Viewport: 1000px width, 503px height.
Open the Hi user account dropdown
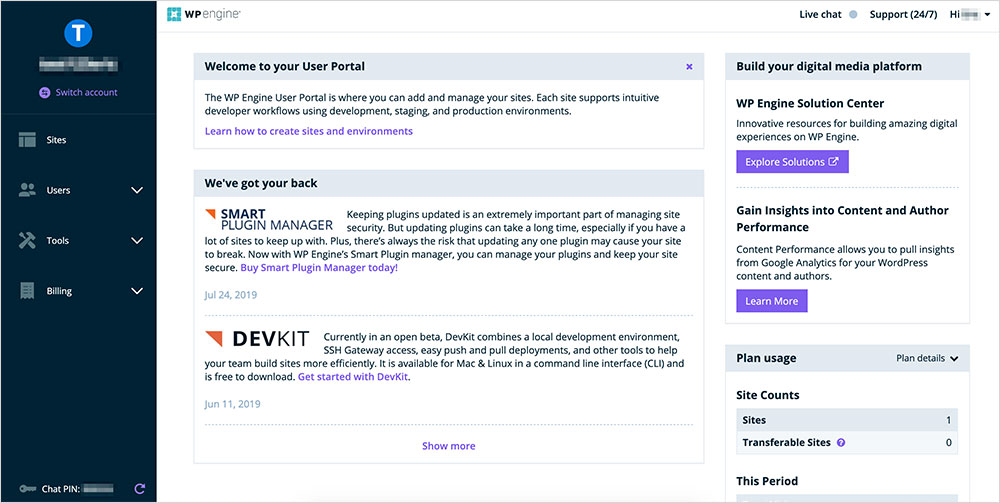[x=970, y=15]
